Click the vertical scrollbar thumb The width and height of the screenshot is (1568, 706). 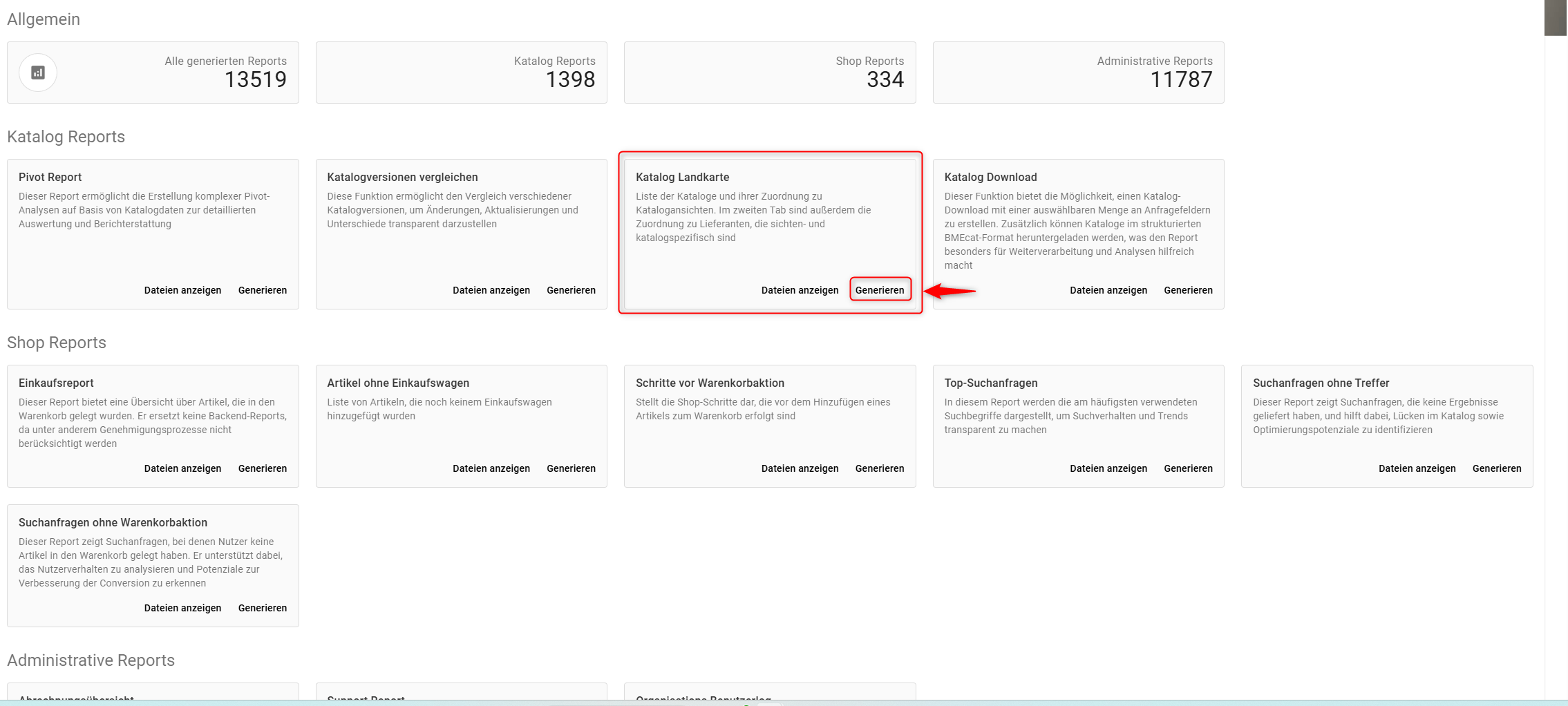[1556, 17]
